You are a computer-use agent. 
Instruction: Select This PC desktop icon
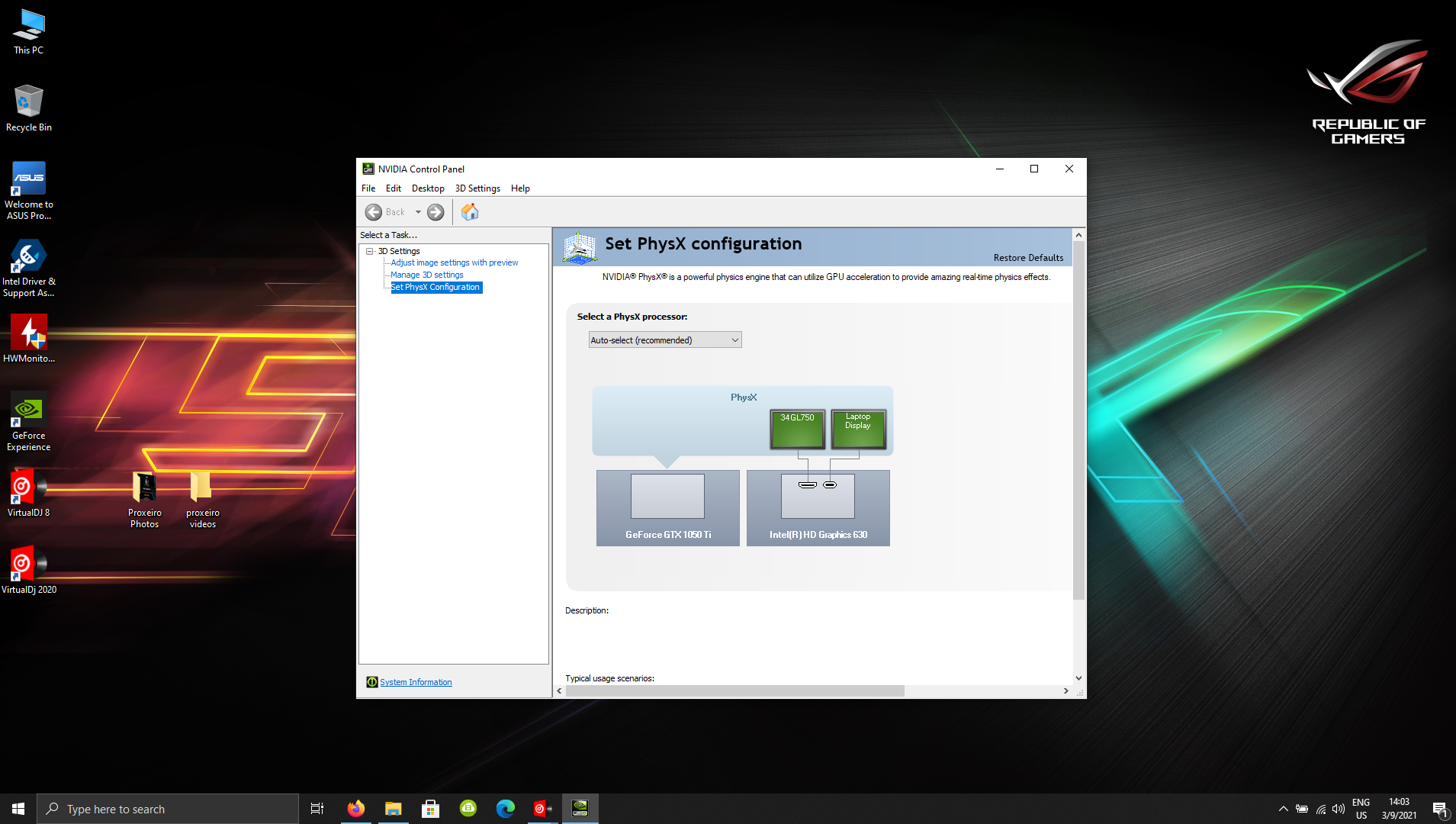coord(29,32)
